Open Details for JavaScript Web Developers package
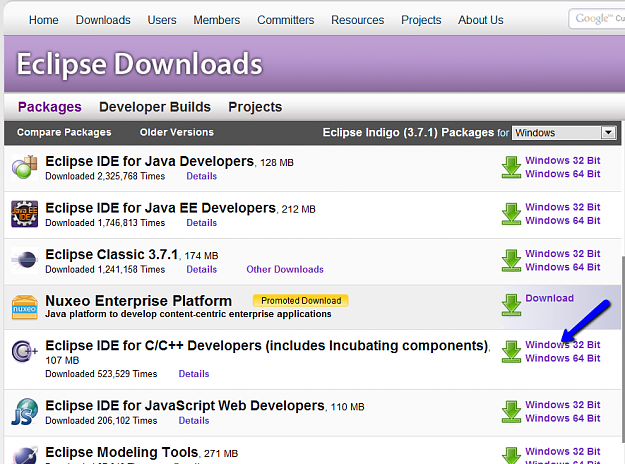This screenshot has height=464, width=625. [194, 421]
